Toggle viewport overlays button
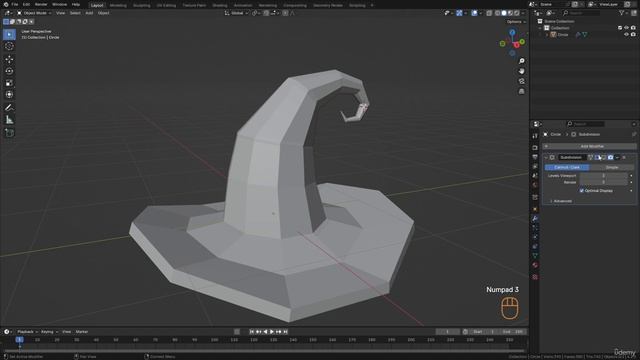The image size is (640, 360). click(474, 13)
